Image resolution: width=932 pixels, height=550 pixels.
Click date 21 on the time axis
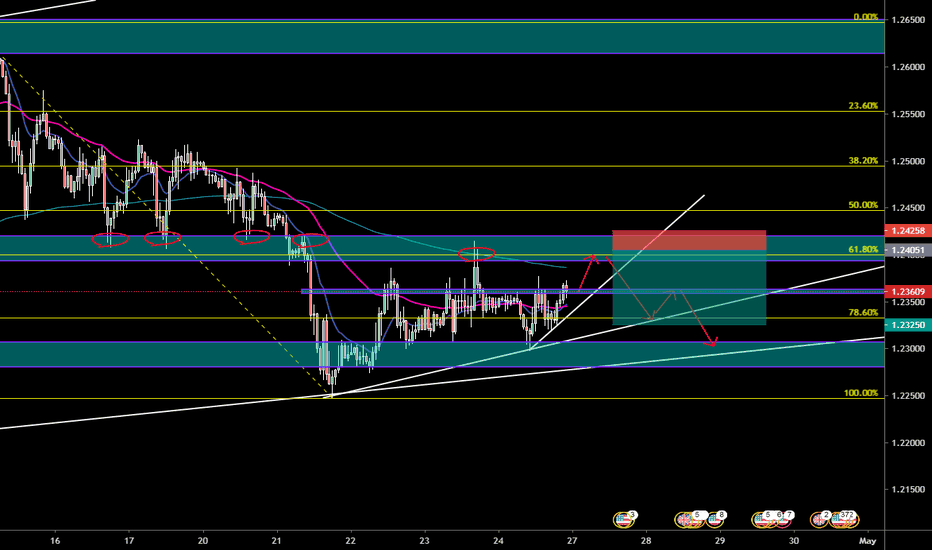276,540
